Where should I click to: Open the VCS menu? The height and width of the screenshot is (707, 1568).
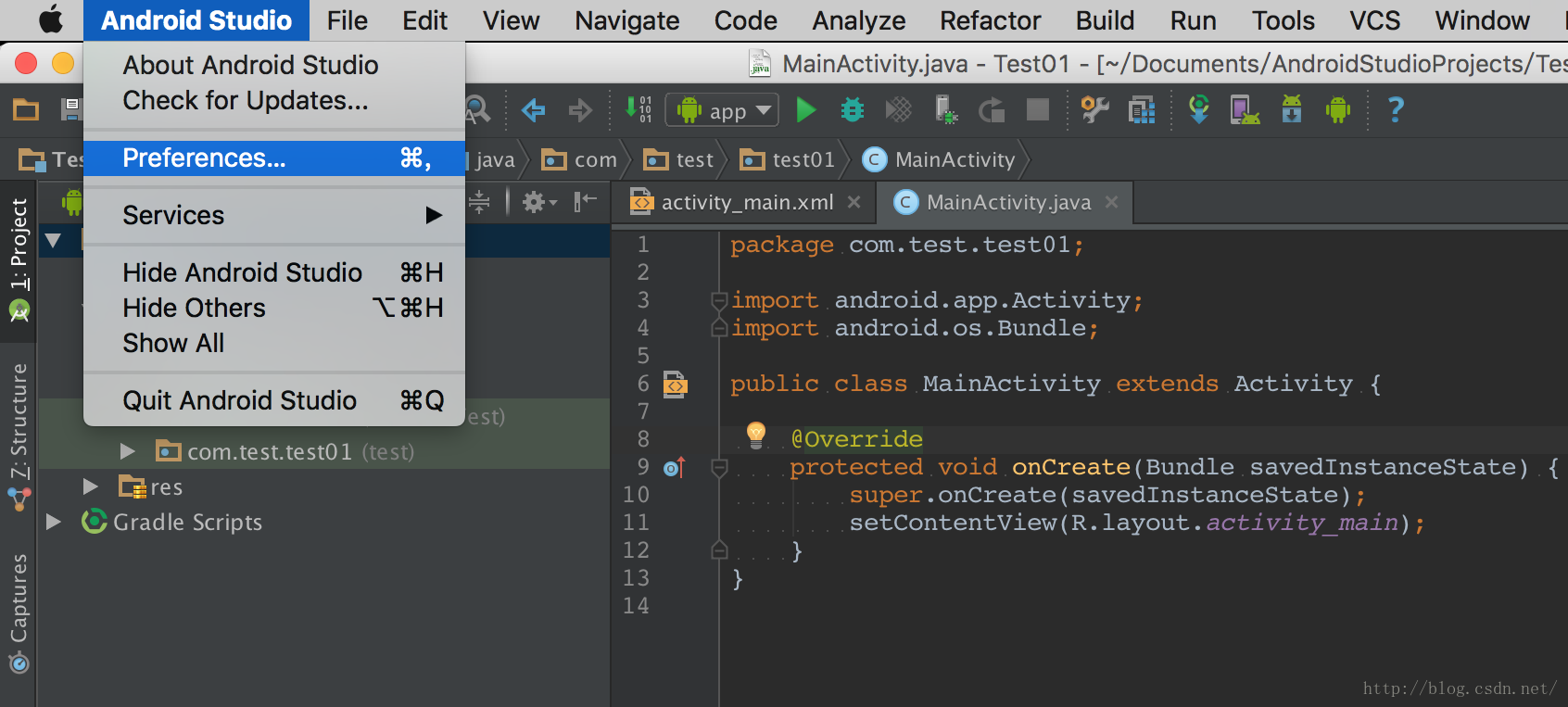pyautogui.click(x=1374, y=20)
